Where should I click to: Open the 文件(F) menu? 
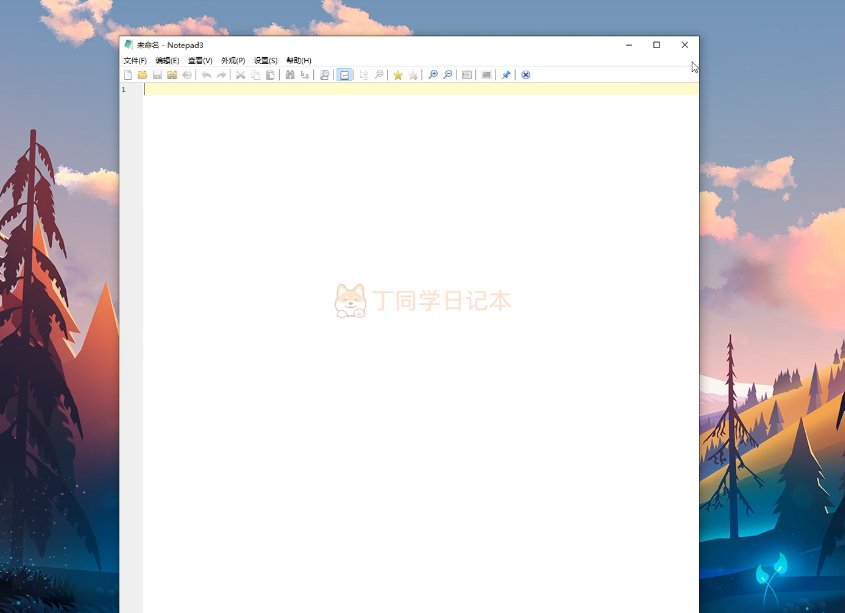pos(135,60)
